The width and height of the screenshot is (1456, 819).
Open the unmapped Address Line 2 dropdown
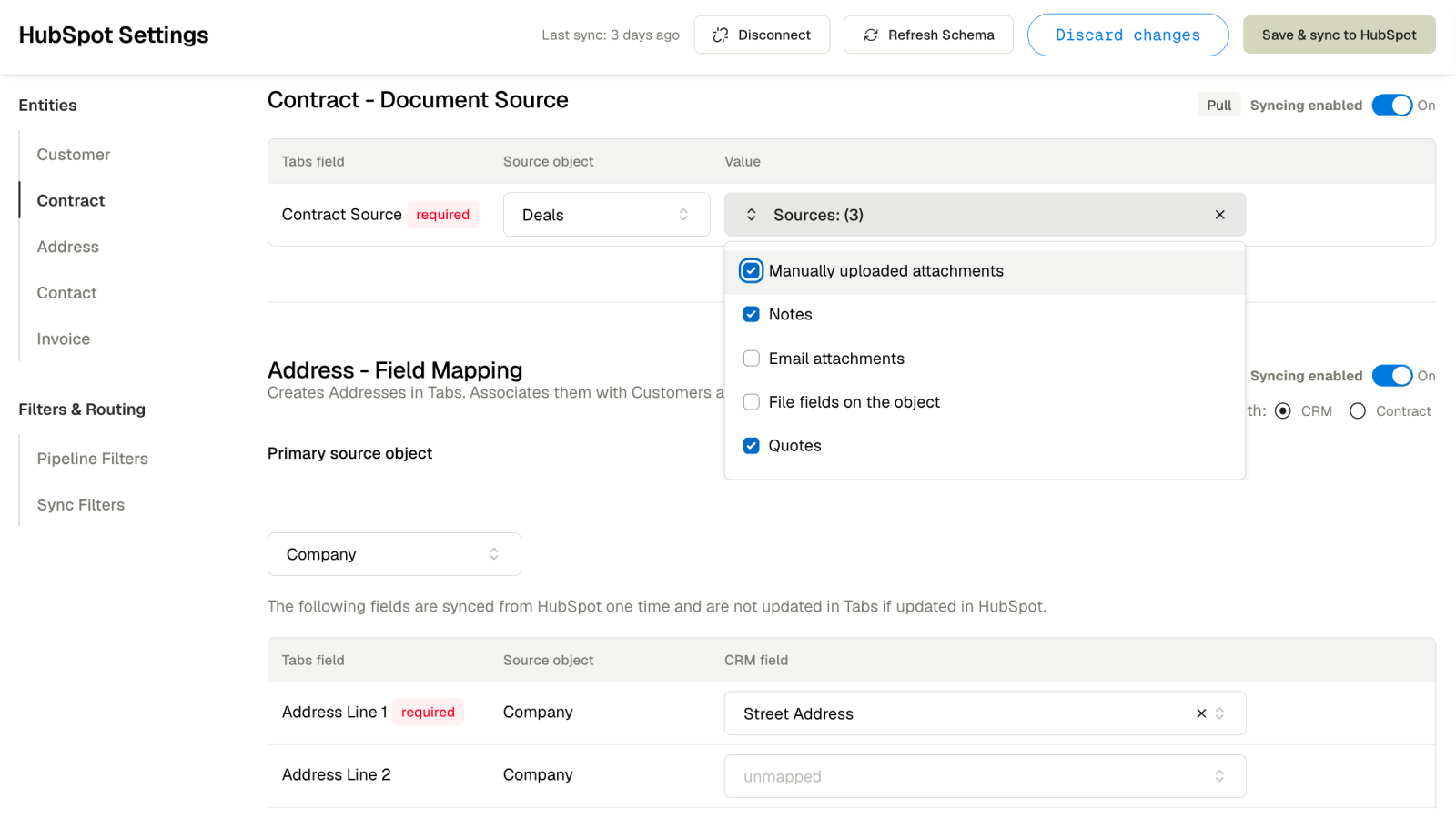point(985,776)
